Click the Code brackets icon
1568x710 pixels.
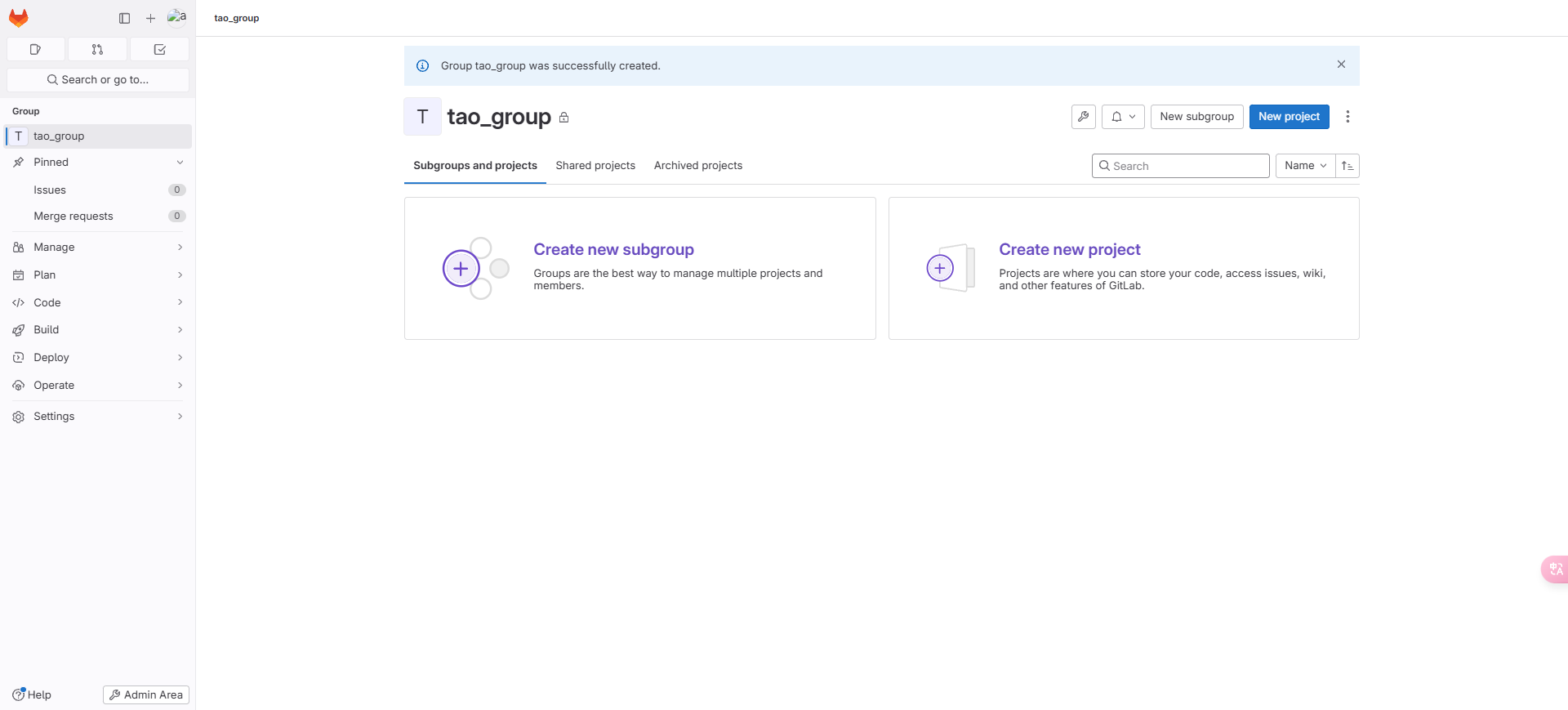18,302
